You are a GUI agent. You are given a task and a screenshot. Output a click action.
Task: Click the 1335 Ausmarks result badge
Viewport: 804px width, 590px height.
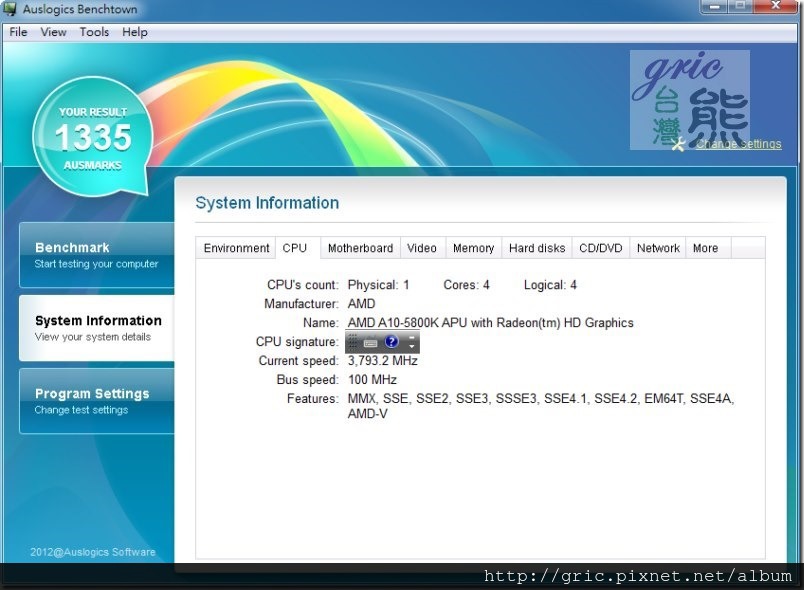(93, 137)
